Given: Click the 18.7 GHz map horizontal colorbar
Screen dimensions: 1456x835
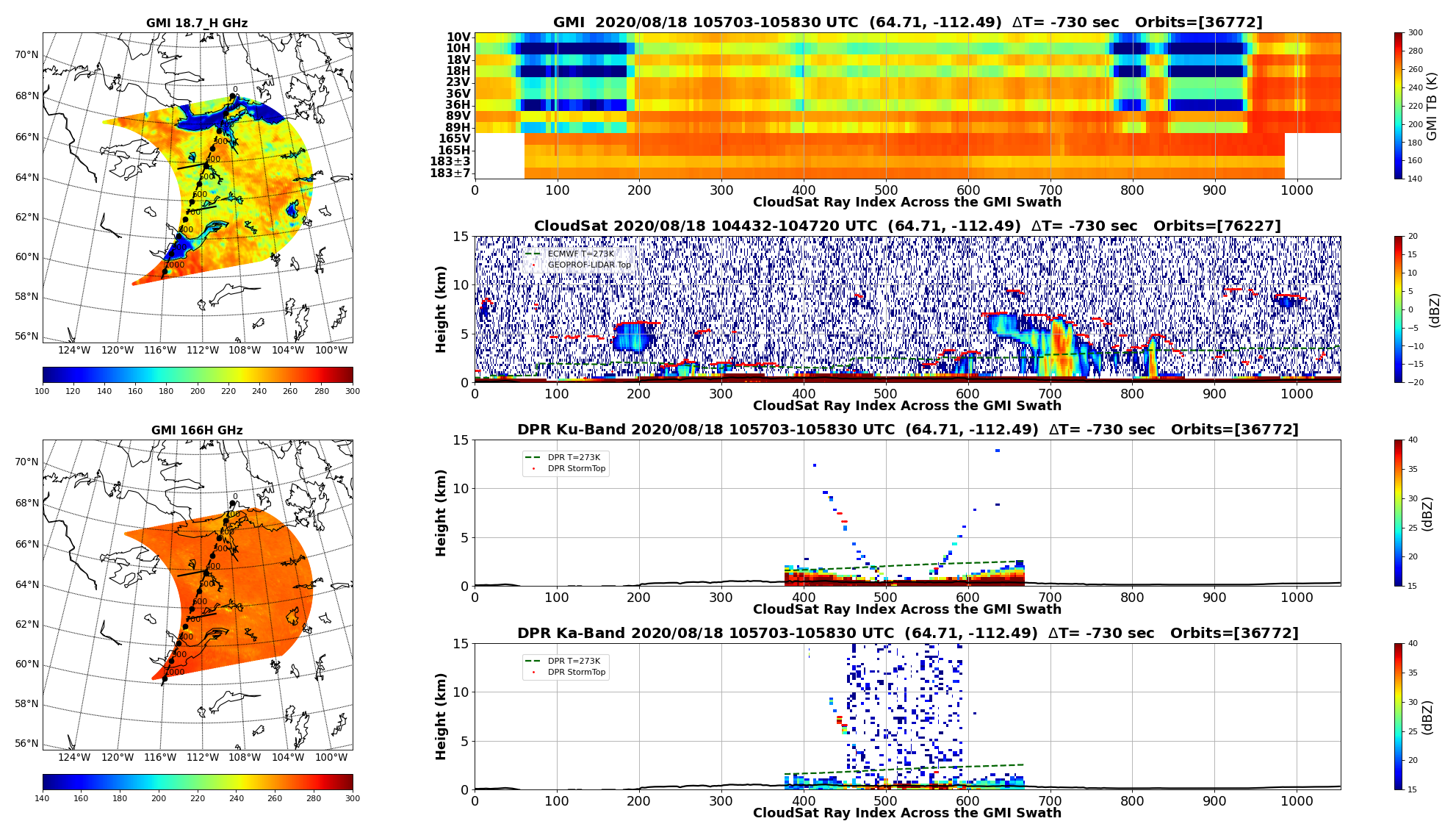Looking at the screenshot, I should 197,375.
